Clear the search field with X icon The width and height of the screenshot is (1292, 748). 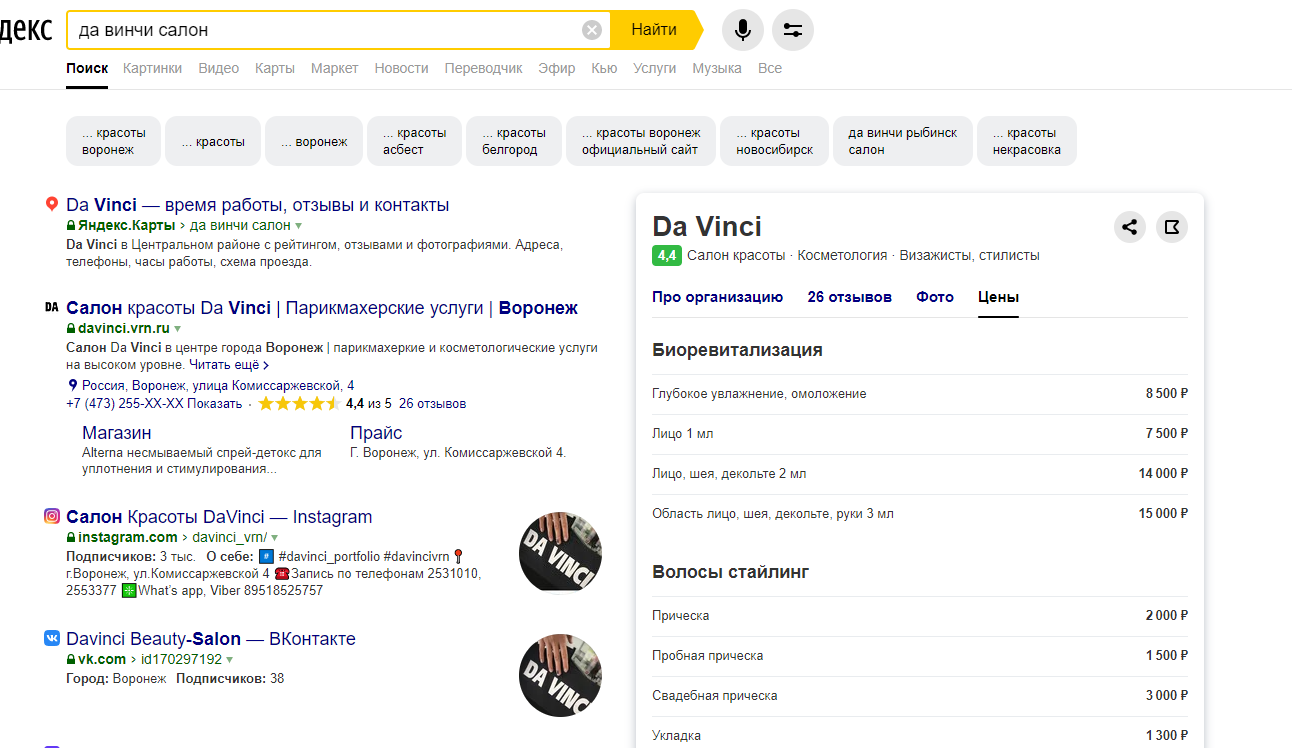(x=592, y=30)
